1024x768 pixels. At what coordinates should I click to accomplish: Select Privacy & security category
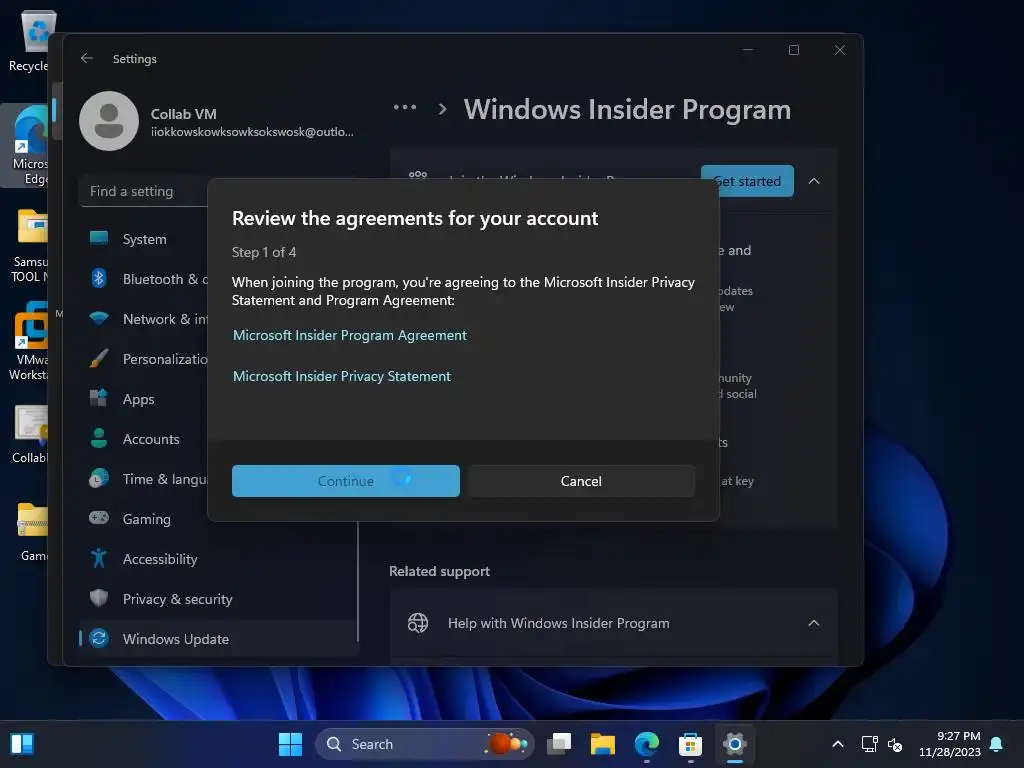219,599
